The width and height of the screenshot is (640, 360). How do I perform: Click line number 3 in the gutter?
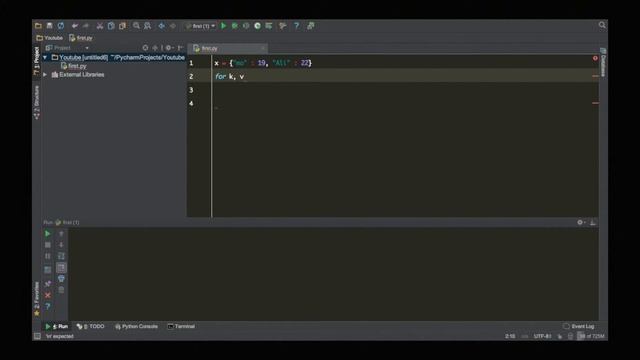[x=191, y=90]
